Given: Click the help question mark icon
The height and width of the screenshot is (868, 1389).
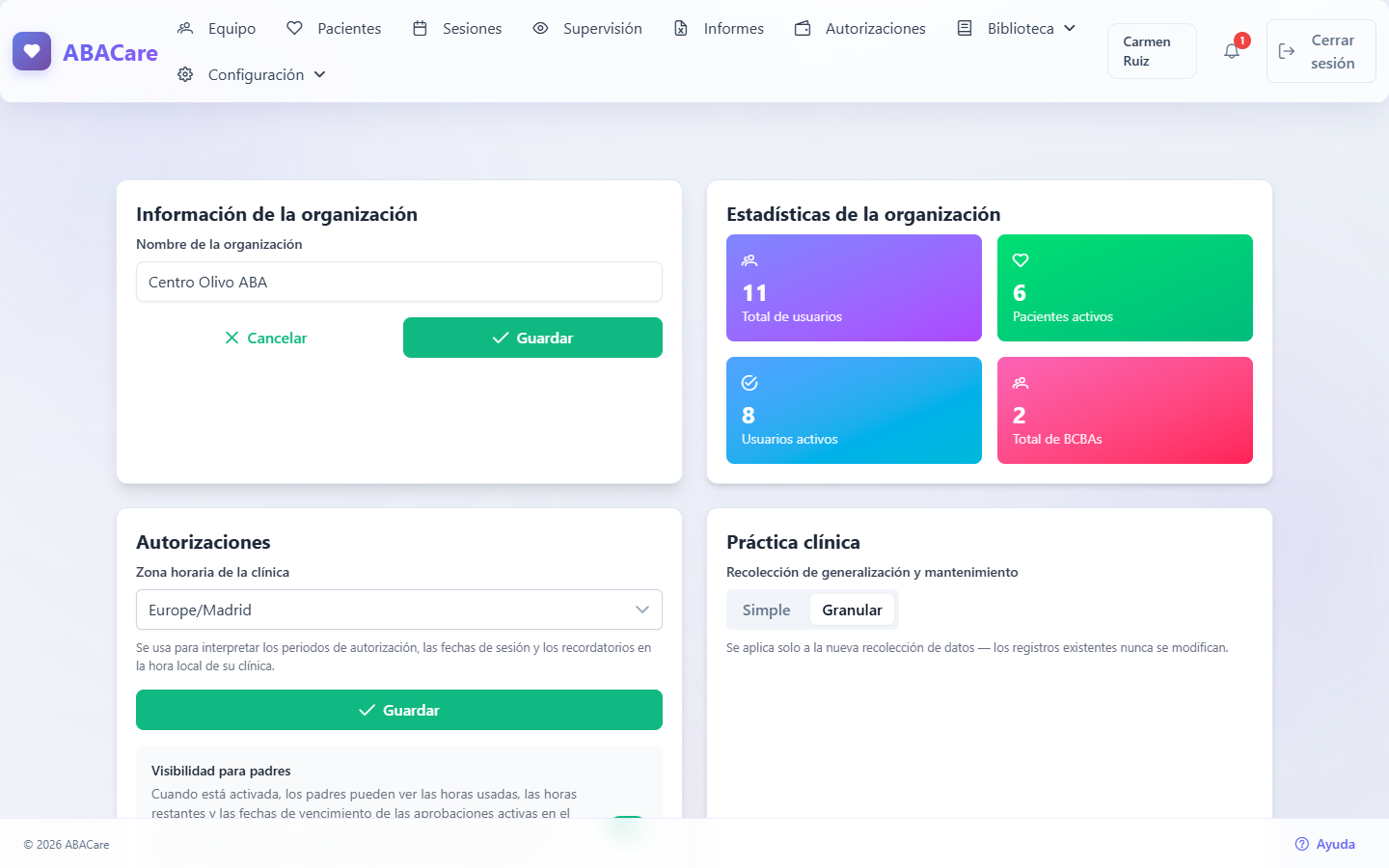Looking at the screenshot, I should (x=1302, y=844).
